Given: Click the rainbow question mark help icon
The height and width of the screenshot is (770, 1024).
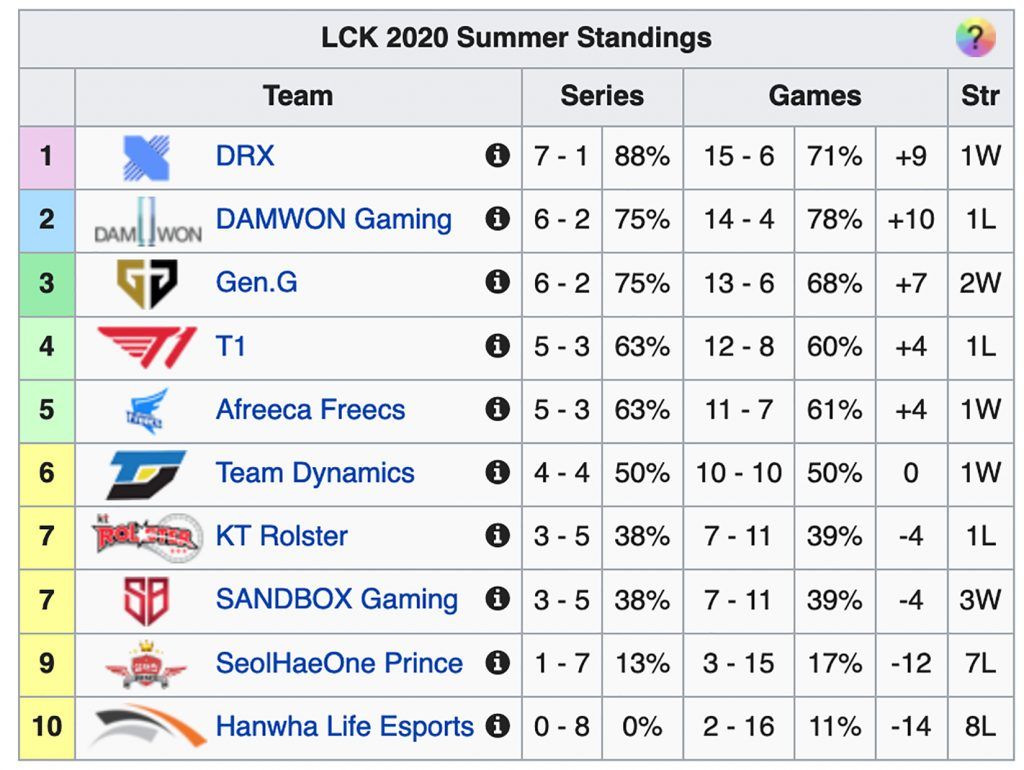Looking at the screenshot, I should (x=975, y=38).
